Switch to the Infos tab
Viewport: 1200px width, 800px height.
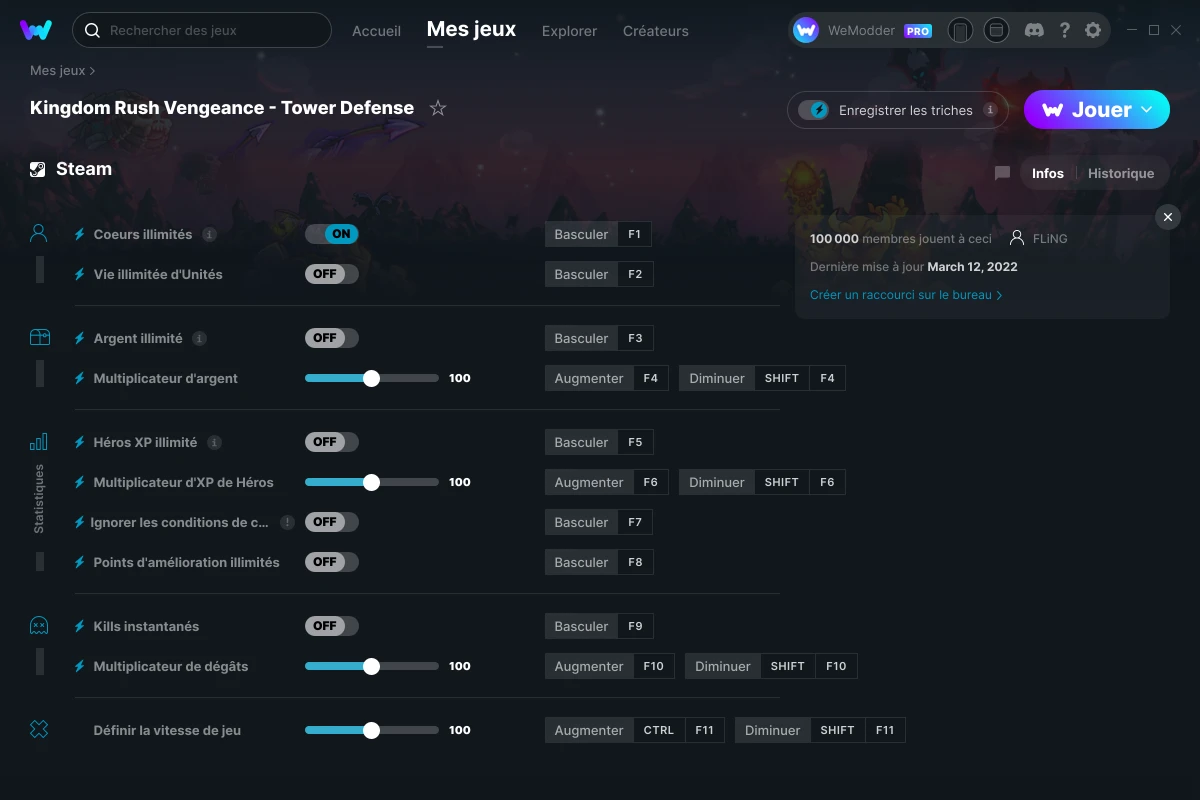coord(1048,173)
